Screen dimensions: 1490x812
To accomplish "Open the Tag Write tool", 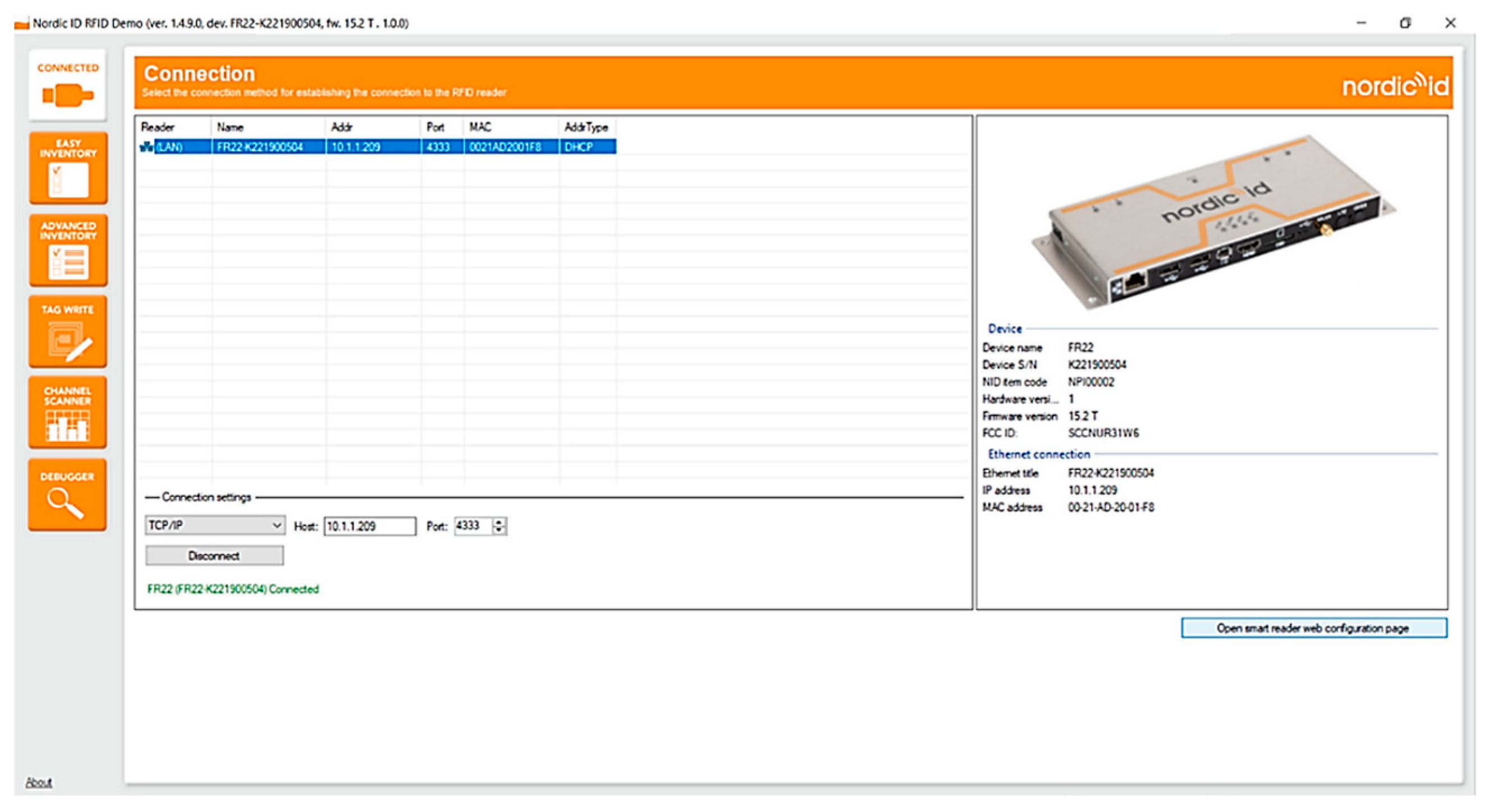I will tap(68, 332).
